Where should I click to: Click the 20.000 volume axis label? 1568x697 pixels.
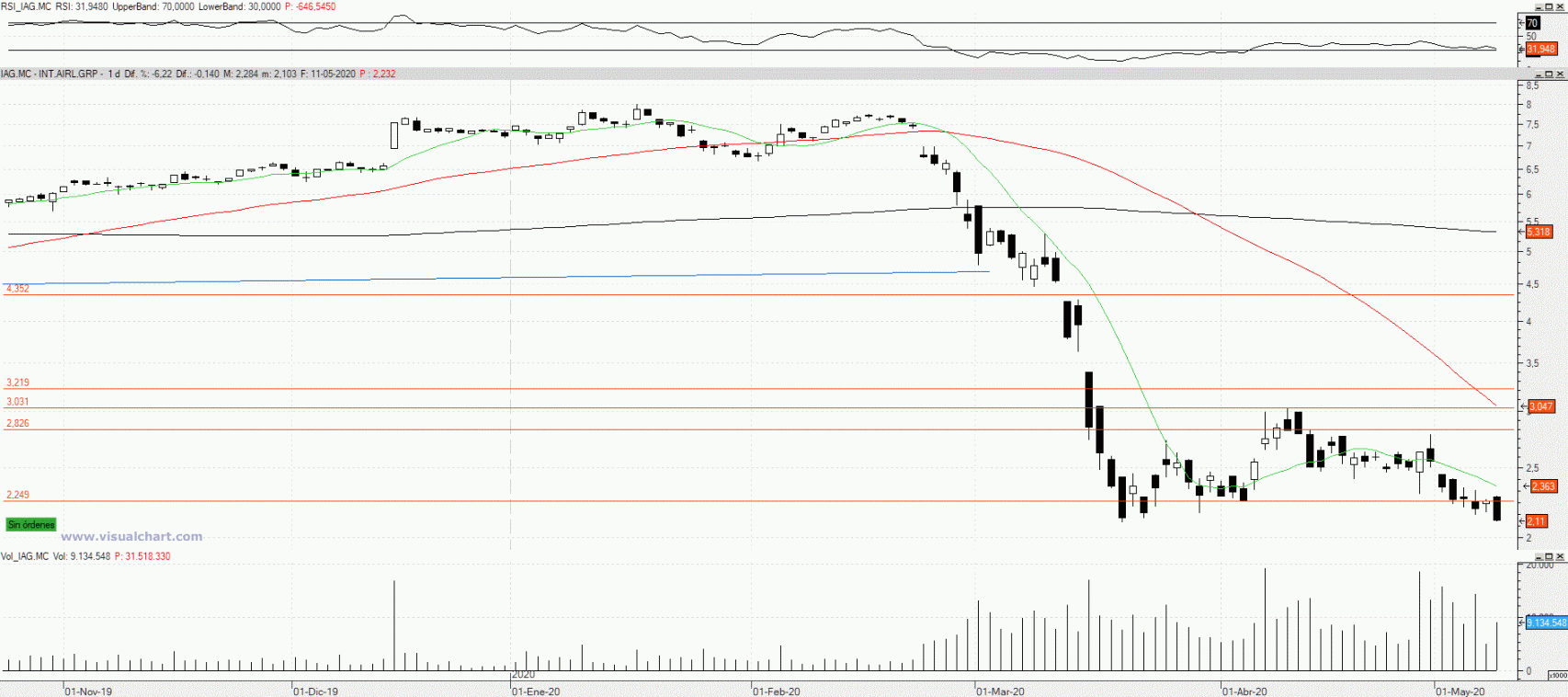tap(1540, 565)
